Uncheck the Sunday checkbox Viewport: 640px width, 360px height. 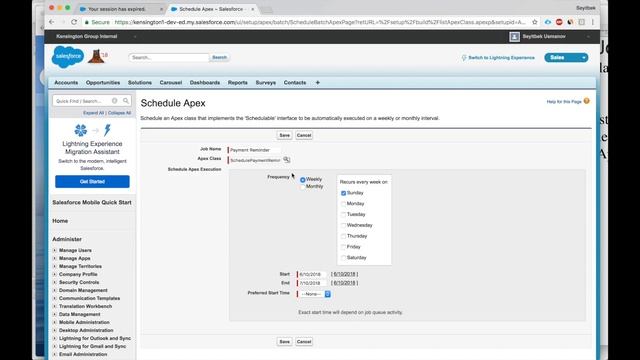coord(343,193)
